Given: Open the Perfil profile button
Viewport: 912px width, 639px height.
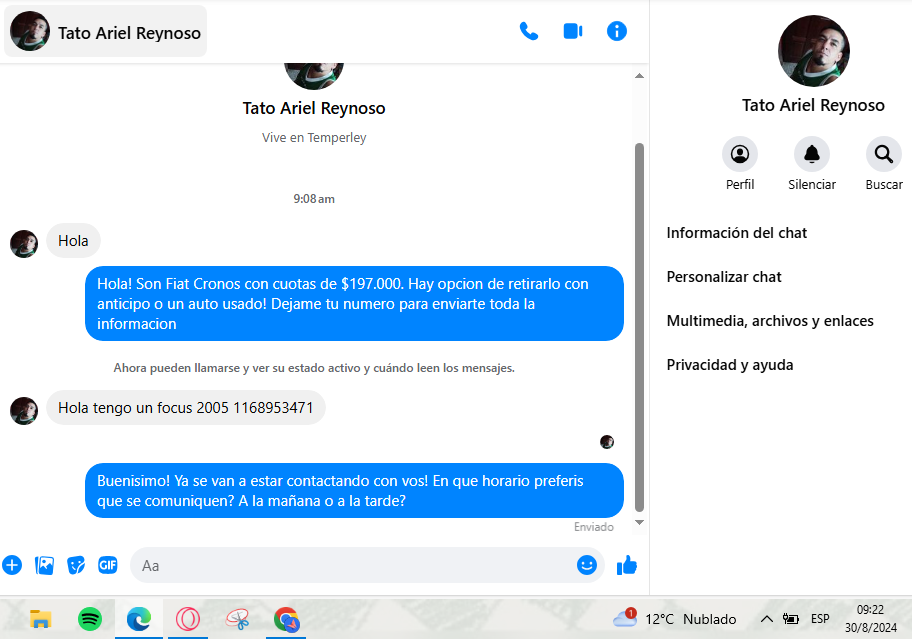Looking at the screenshot, I should point(740,155).
